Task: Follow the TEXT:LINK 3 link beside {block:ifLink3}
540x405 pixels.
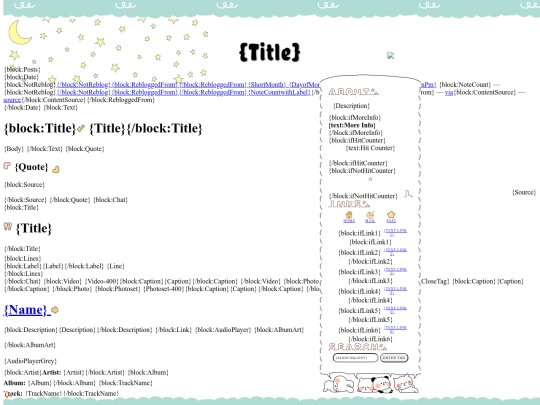Action: [395, 271]
